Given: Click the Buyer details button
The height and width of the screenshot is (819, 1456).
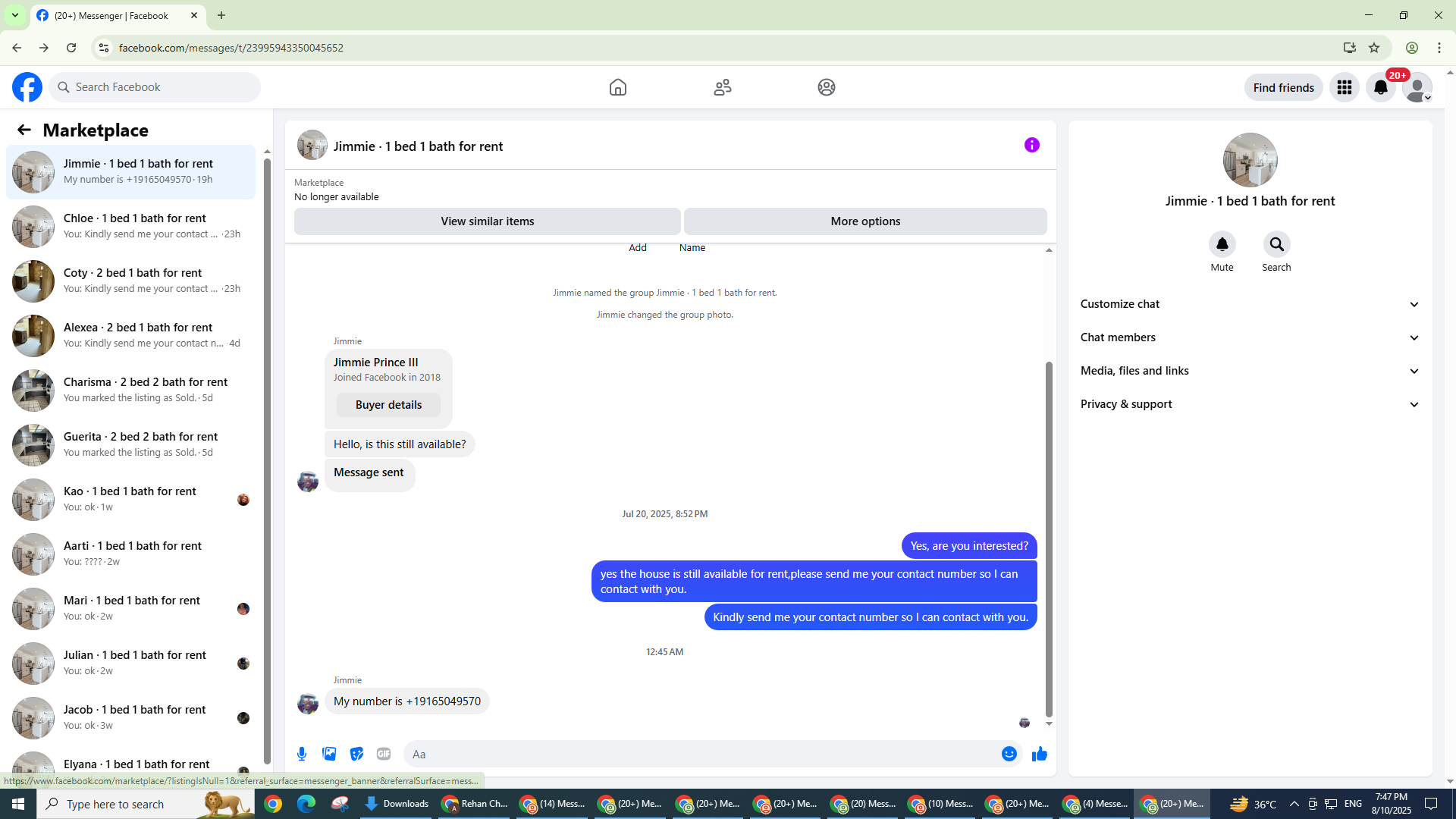Looking at the screenshot, I should pyautogui.click(x=388, y=405).
